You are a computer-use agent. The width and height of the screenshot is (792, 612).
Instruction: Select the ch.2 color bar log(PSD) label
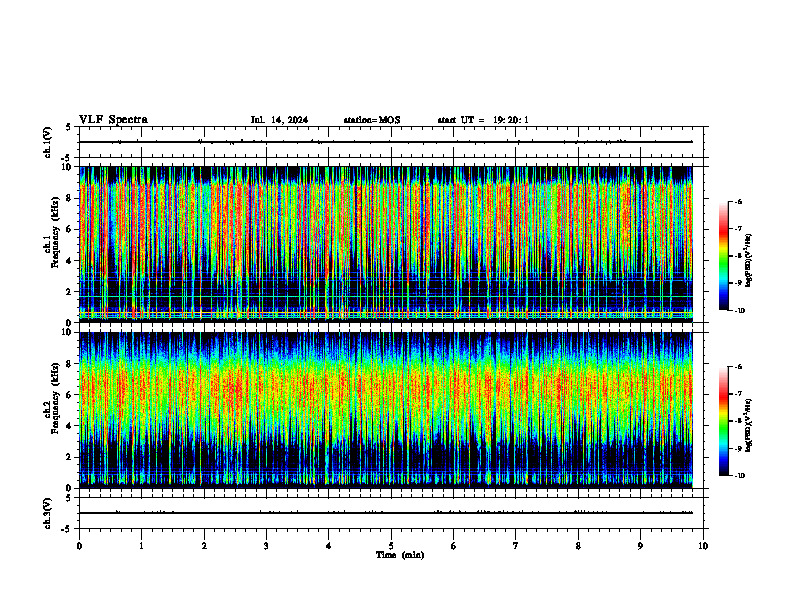[749, 425]
